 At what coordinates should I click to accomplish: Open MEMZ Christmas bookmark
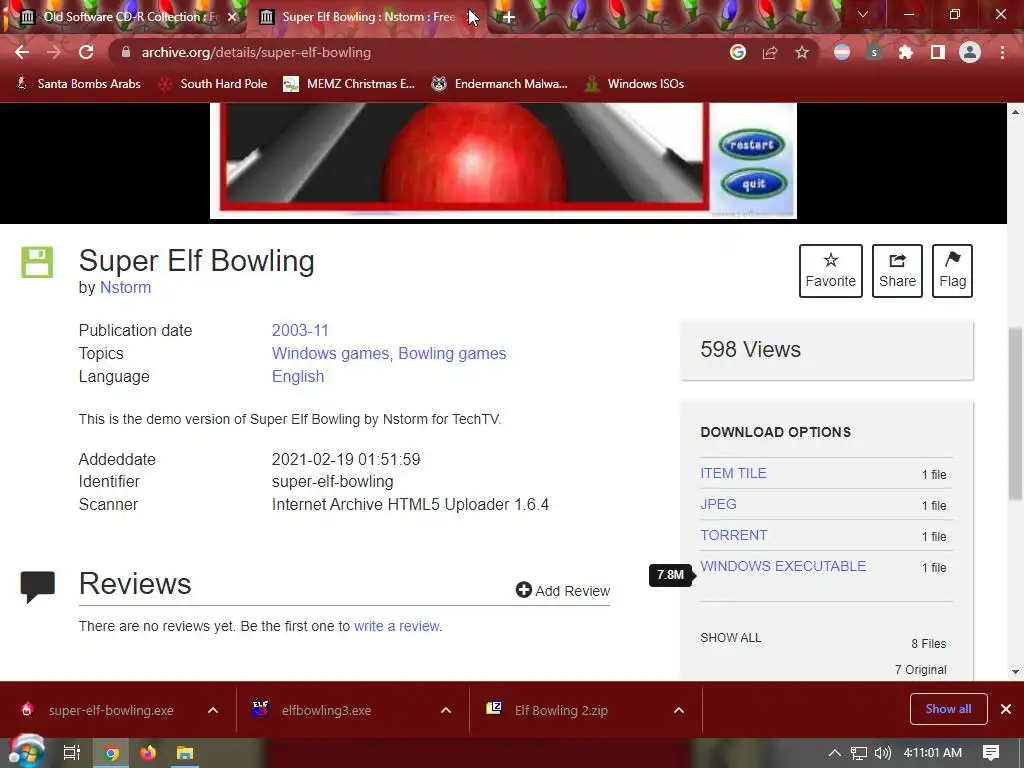coord(349,84)
